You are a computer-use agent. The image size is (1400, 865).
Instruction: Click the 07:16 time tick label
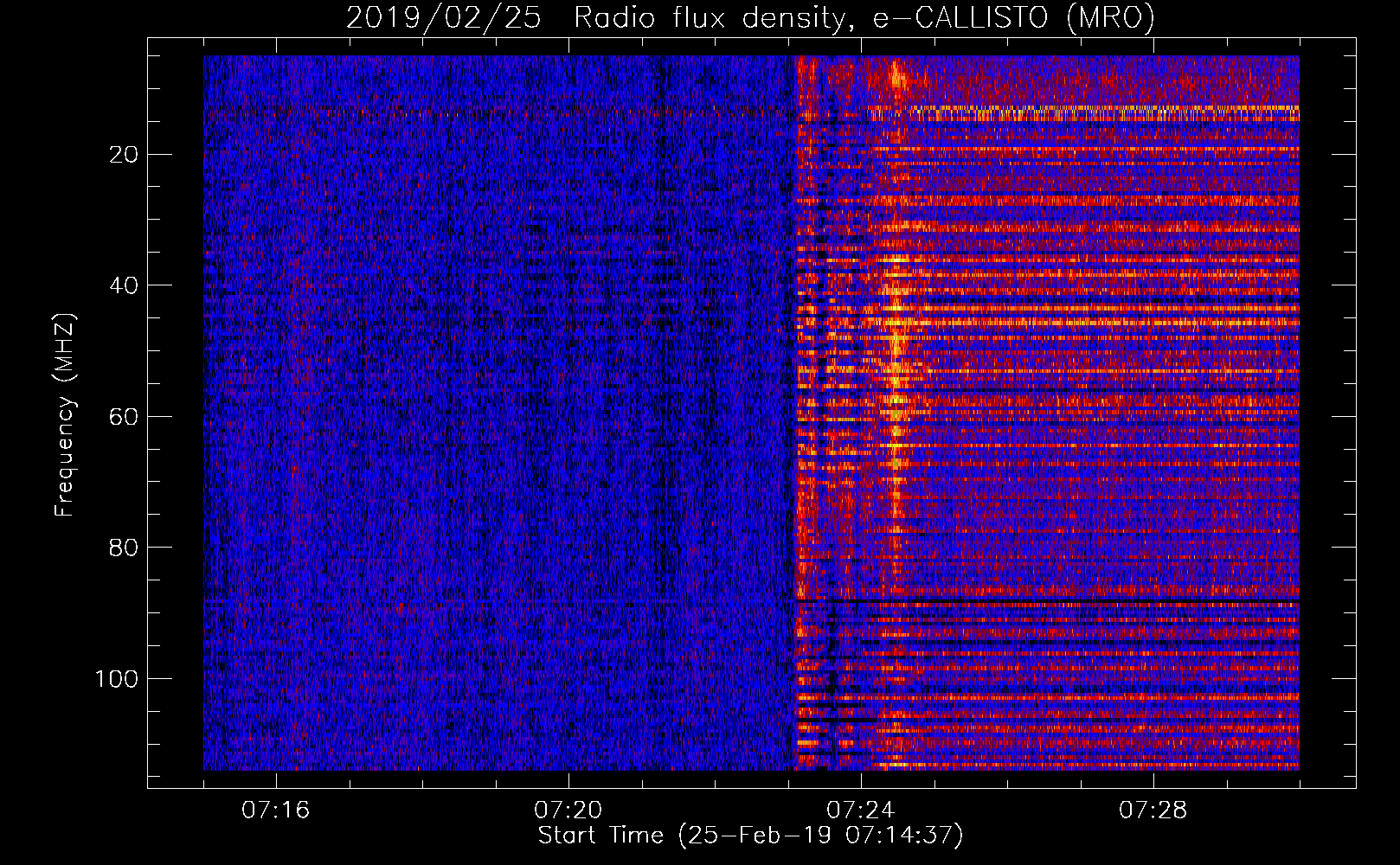275,811
